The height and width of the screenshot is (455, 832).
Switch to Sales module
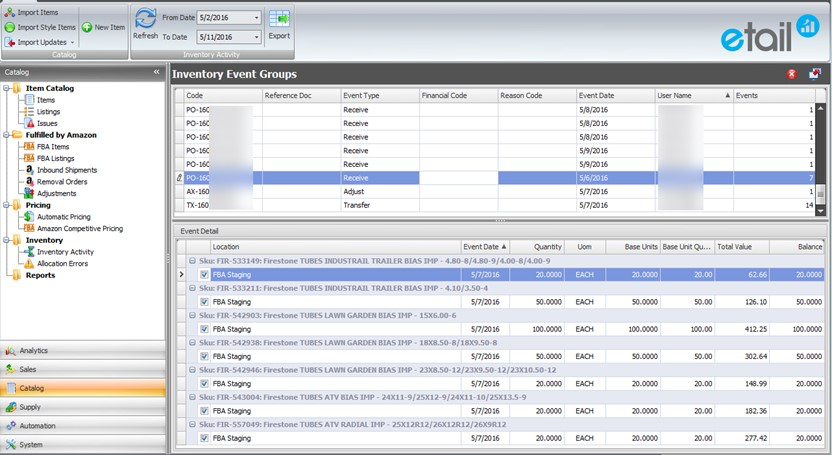pos(83,369)
